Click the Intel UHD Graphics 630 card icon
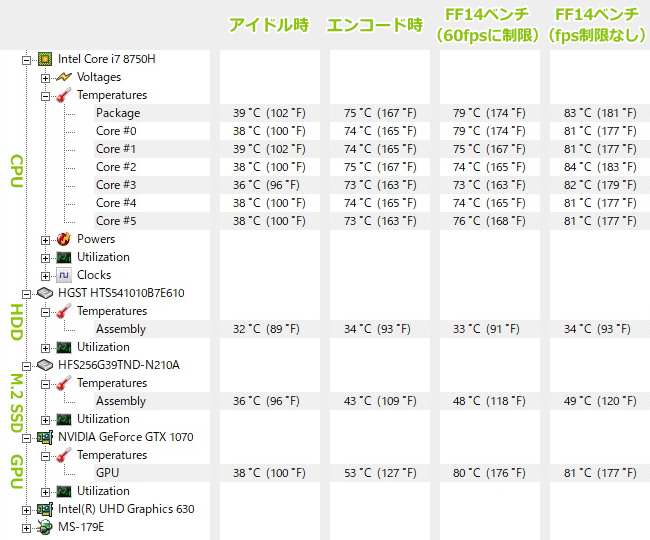 point(45,509)
